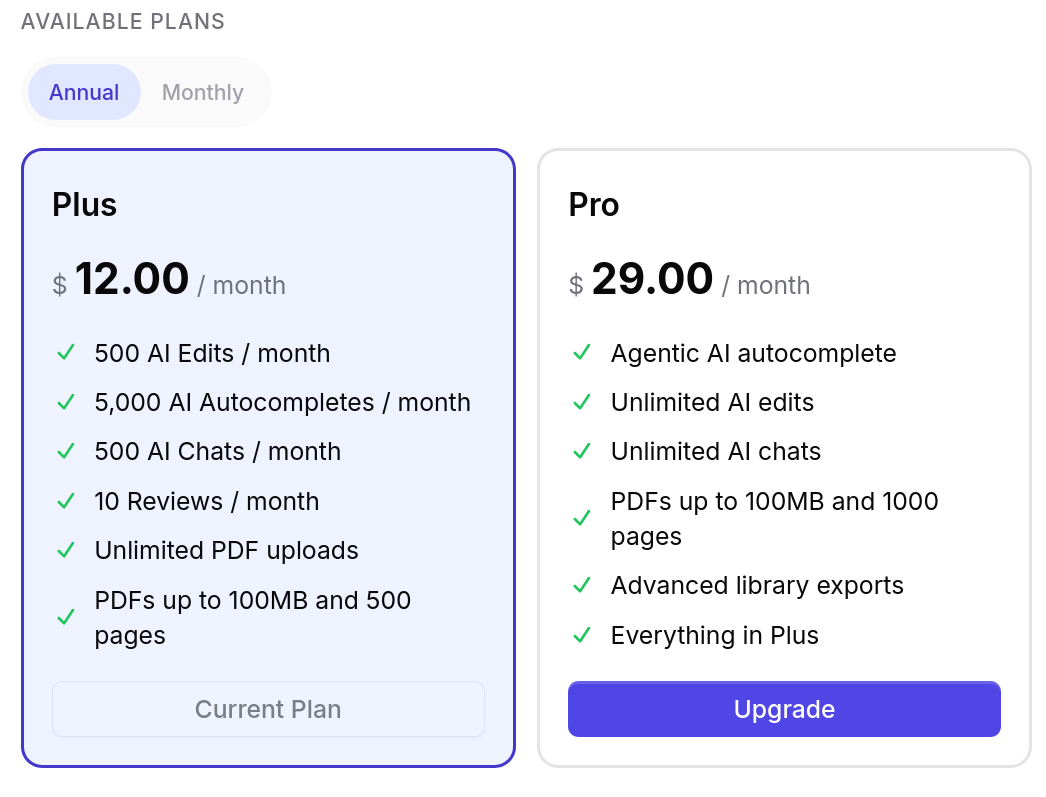The image size is (1046, 797).
Task: Click the checkmark beside 5,000 AI Autocompletes
Action: [66, 402]
